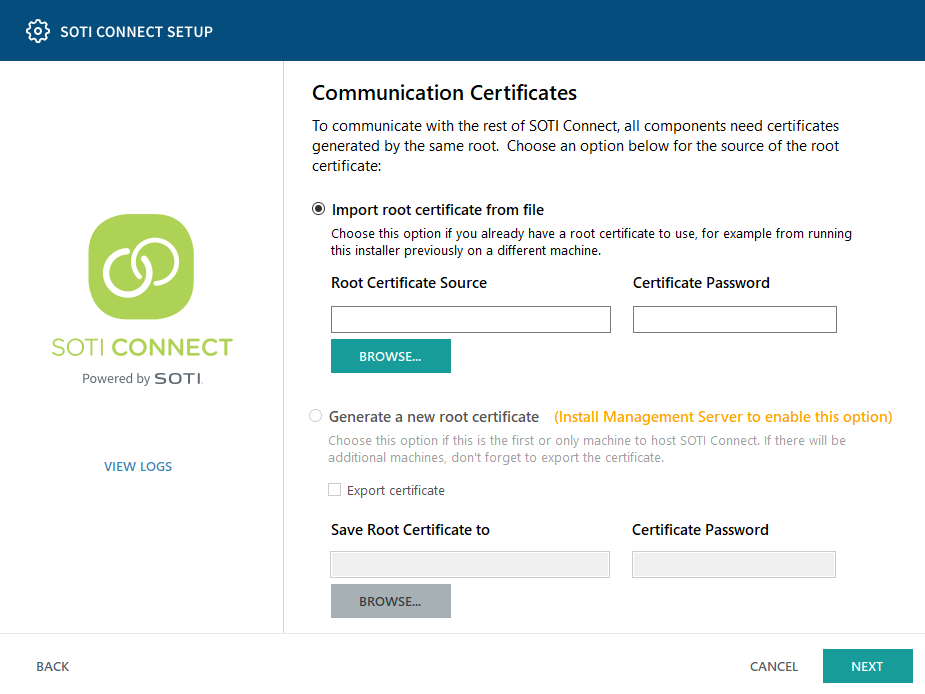
Task: Click the Communication Certificates heading
Action: (444, 93)
